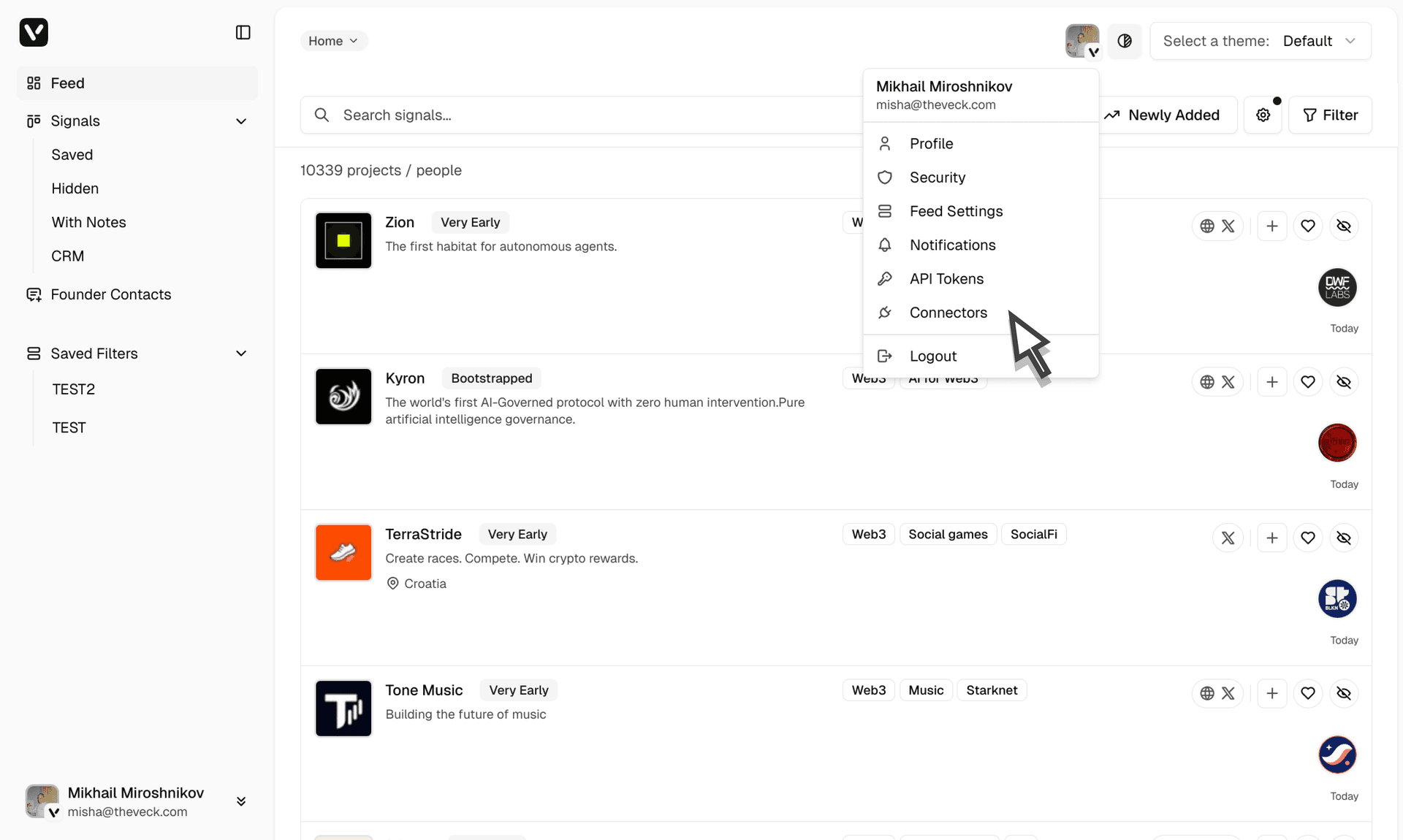Click the theme toggle icon near the avatar

click(x=1125, y=41)
